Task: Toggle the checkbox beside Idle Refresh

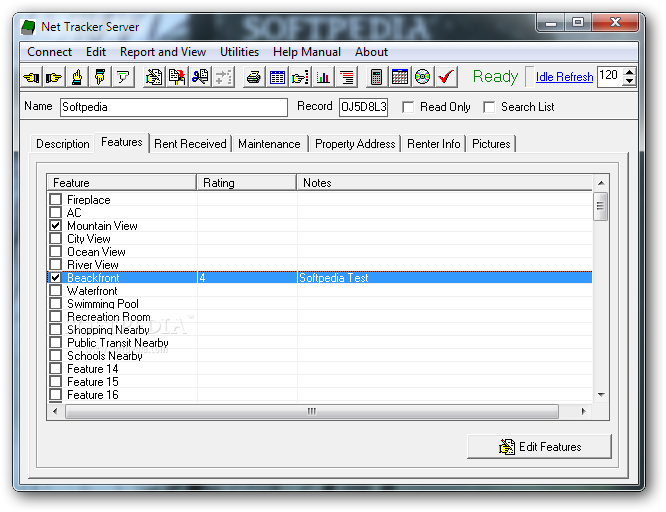Action: (x=529, y=77)
